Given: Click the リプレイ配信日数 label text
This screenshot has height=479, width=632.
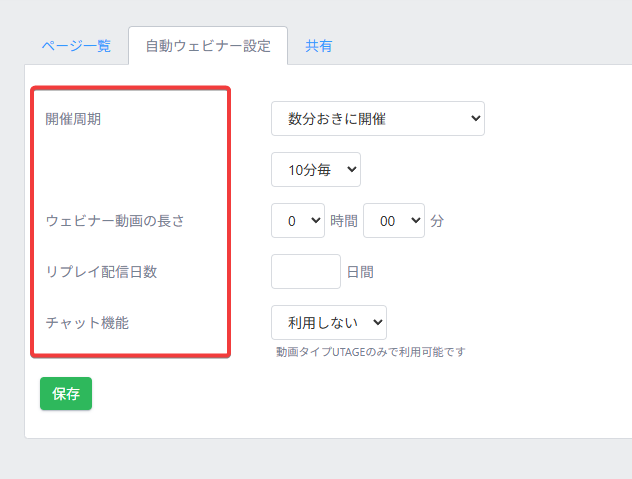Looking at the screenshot, I should [101, 272].
